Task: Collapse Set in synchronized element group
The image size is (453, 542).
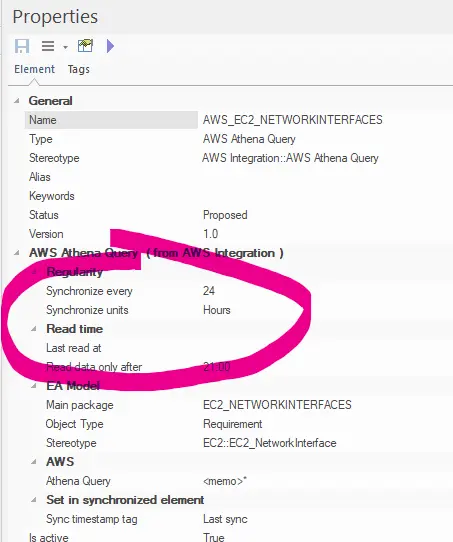Action: click(34, 499)
